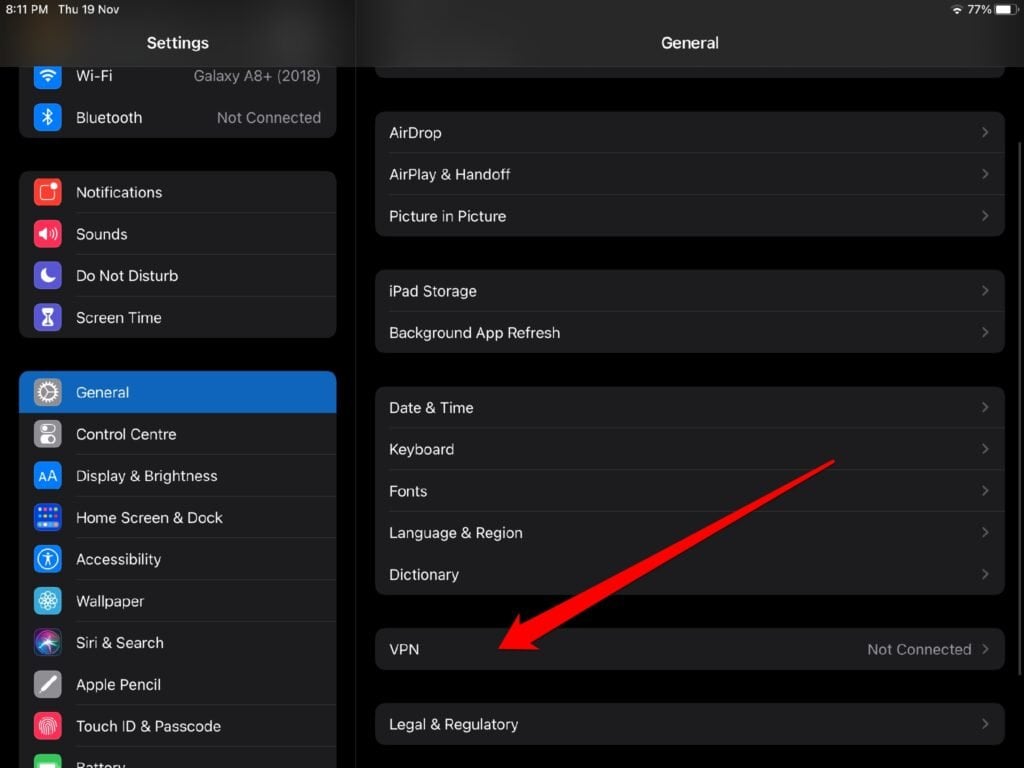Tap the Apple Pencil icon

click(48, 685)
